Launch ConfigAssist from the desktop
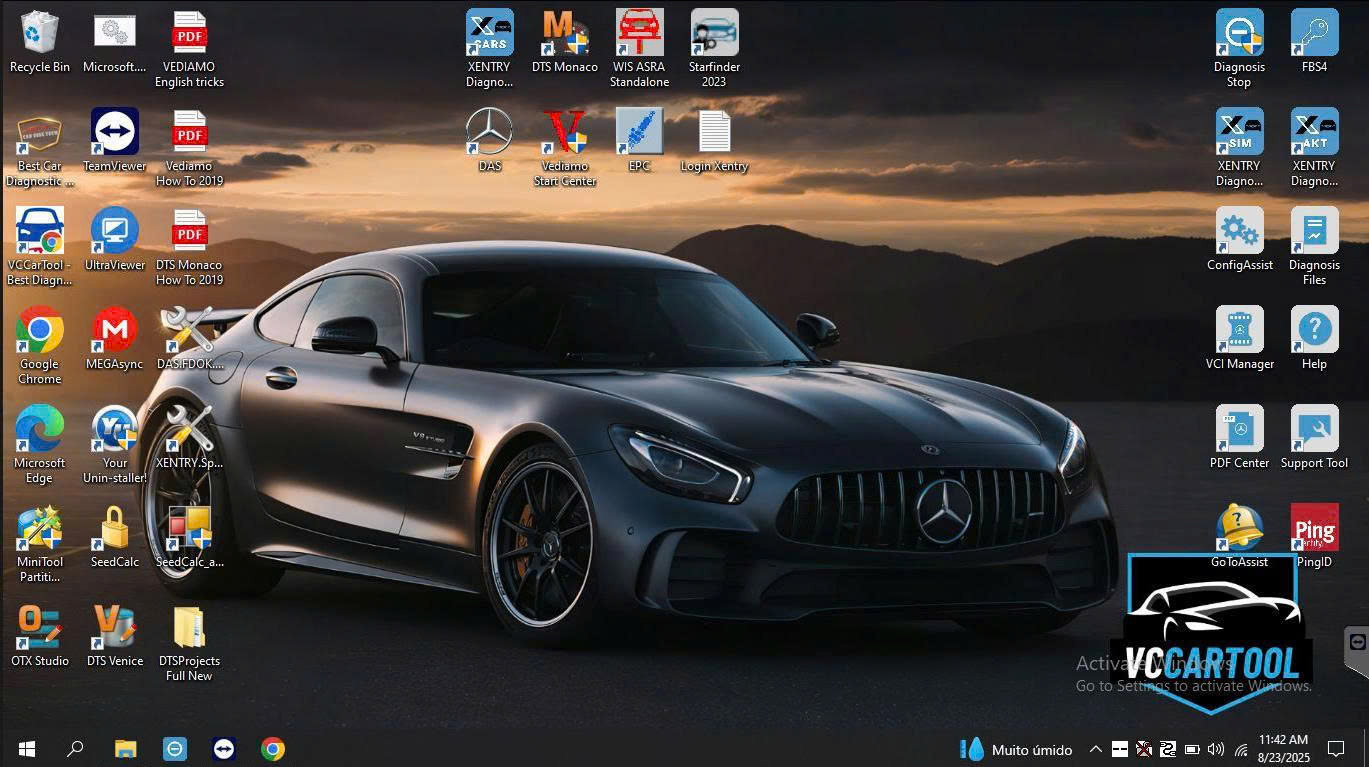This screenshot has height=767, width=1369. pos(1239,232)
